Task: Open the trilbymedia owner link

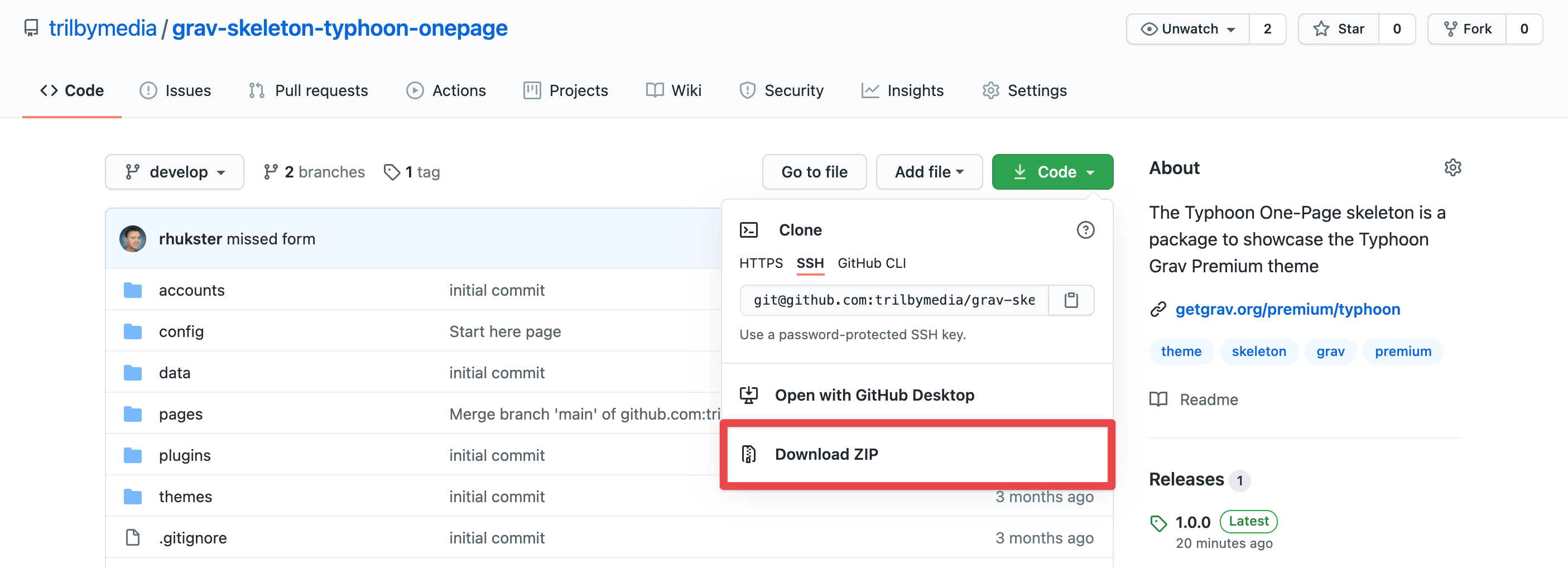Action: pos(102,28)
